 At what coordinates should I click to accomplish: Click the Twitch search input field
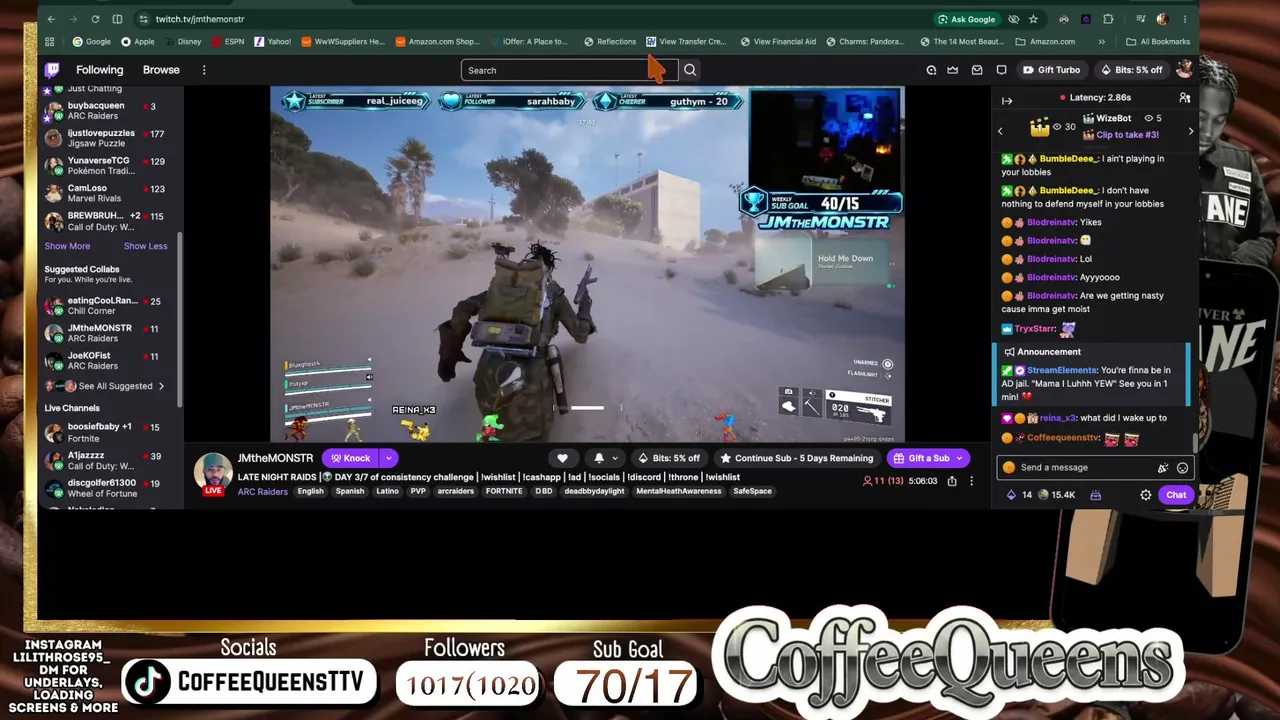click(569, 70)
